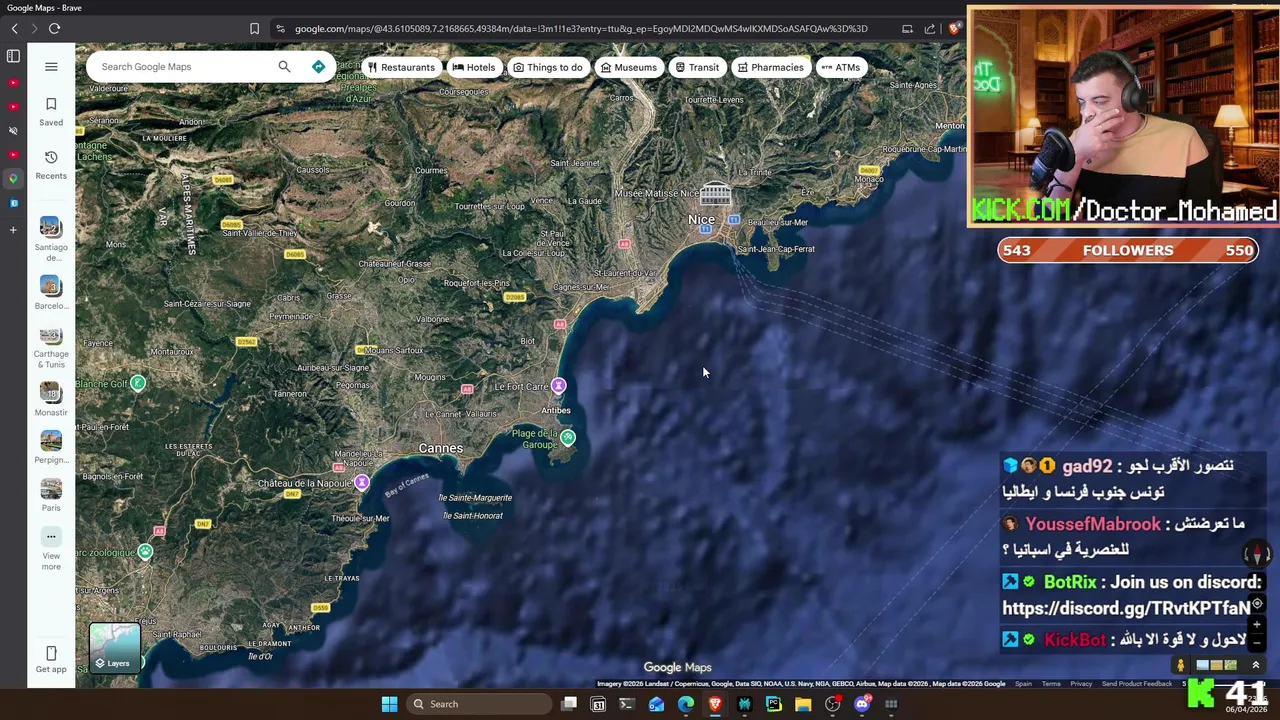The width and height of the screenshot is (1280, 720).
Task: Open Microsoft Edge from the taskbar
Action: [x=686, y=704]
